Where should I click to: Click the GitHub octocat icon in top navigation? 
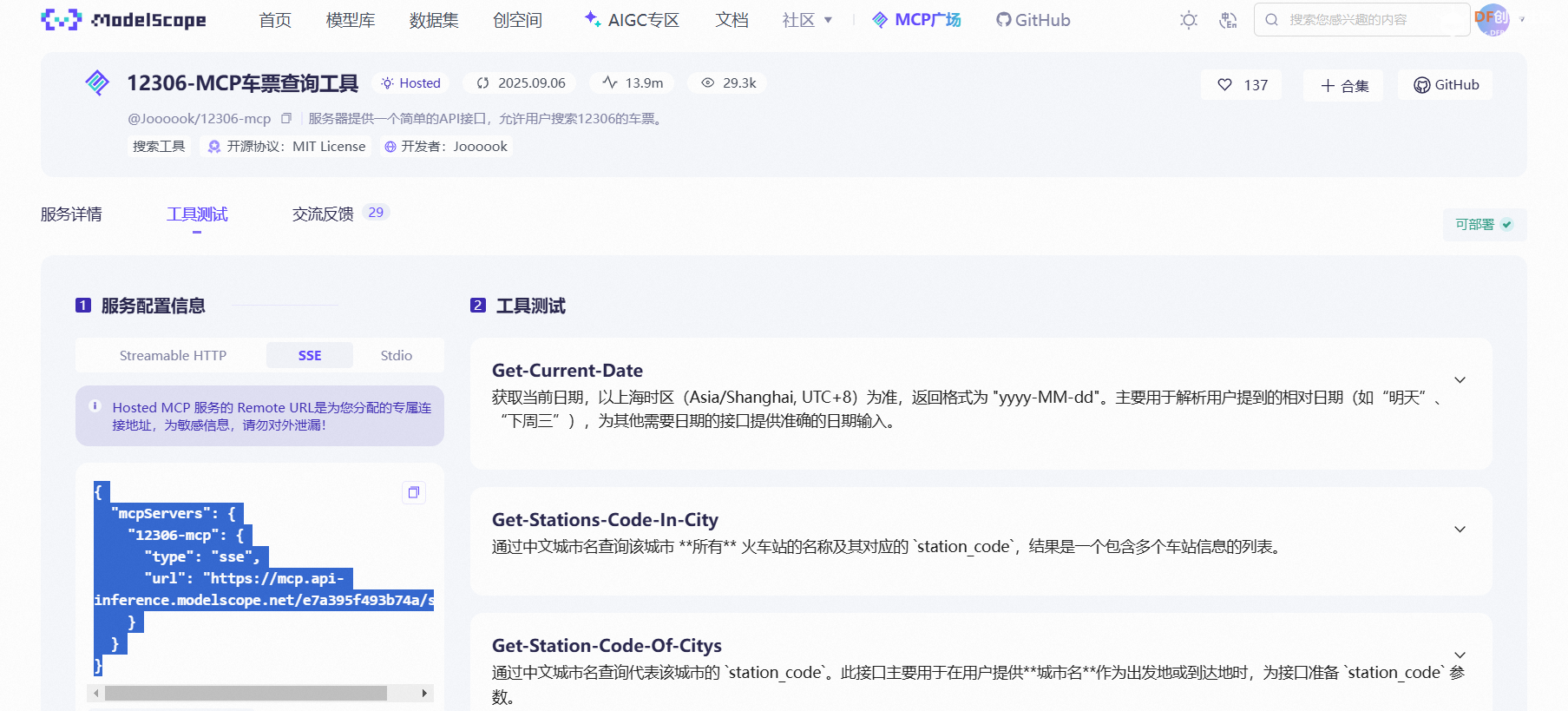point(1004,20)
